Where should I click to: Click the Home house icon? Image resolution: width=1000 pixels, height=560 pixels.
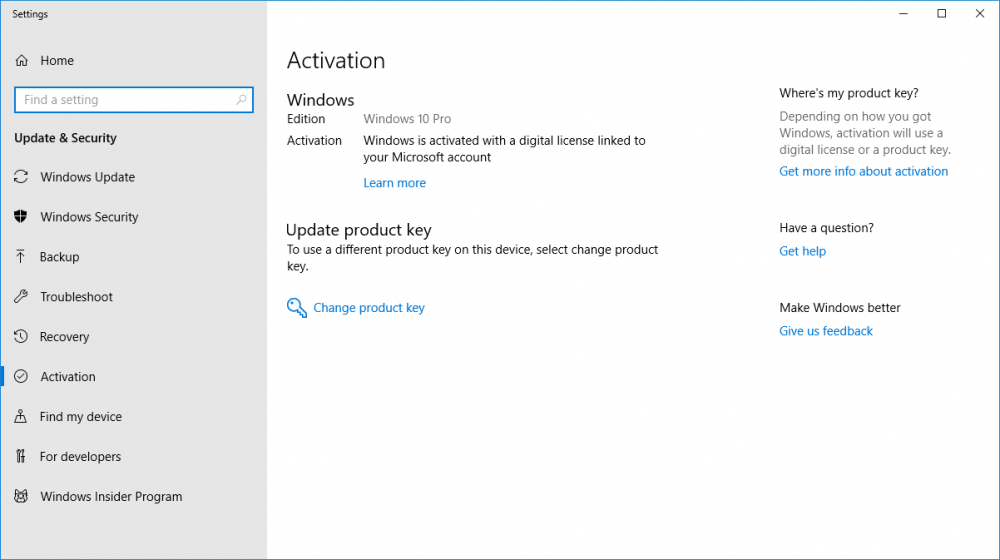[22, 61]
